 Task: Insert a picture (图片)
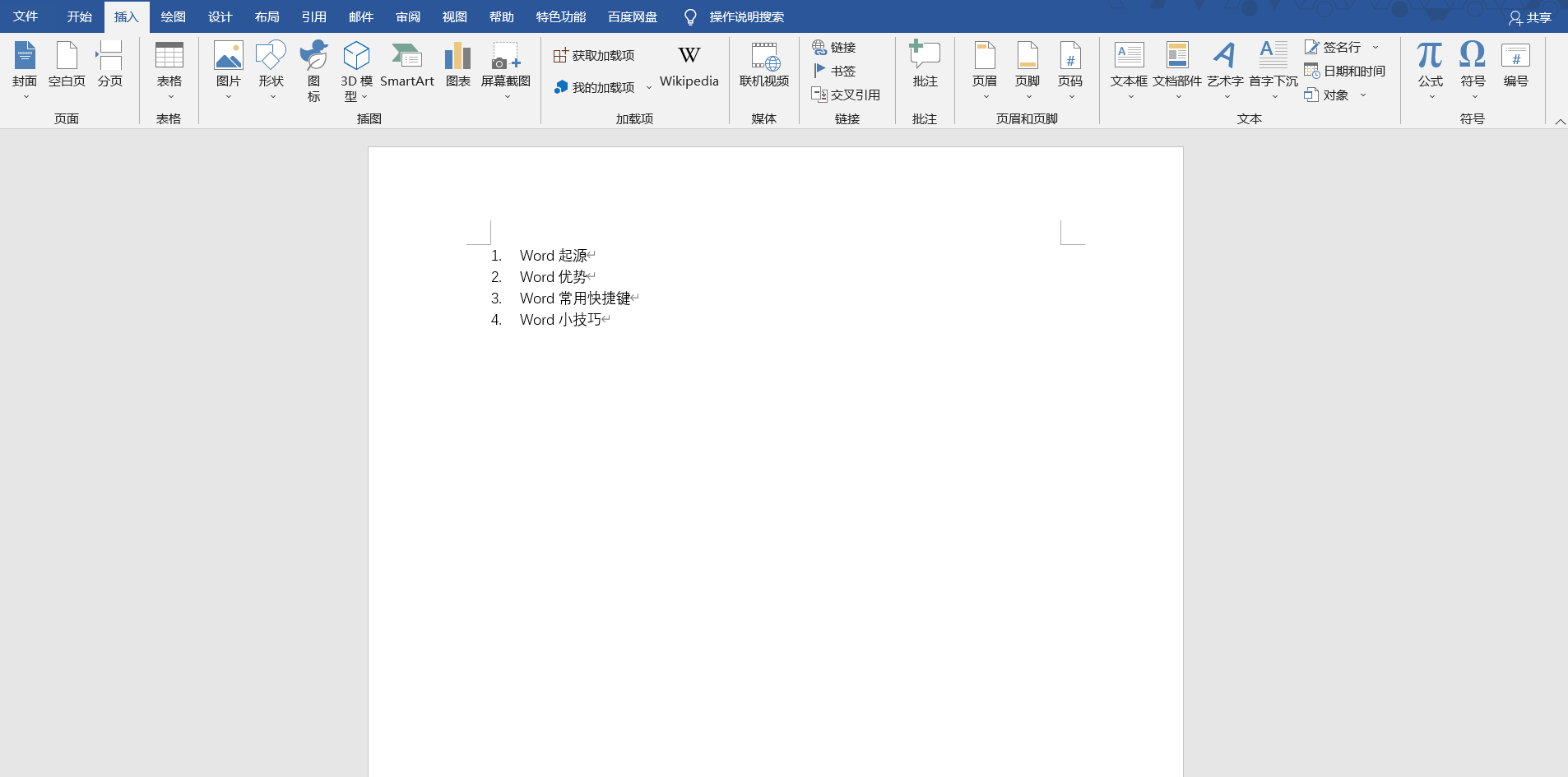pyautogui.click(x=228, y=71)
